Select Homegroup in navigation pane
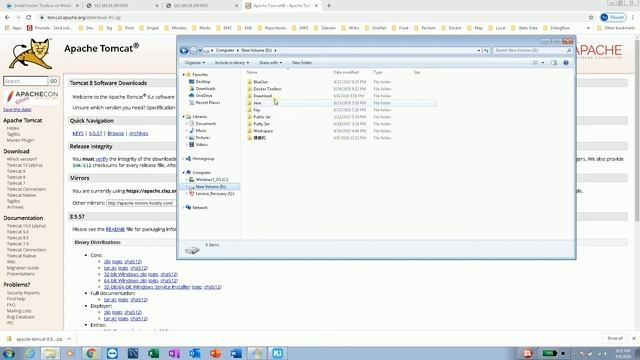The width and height of the screenshot is (640, 360). pyautogui.click(x=203, y=158)
